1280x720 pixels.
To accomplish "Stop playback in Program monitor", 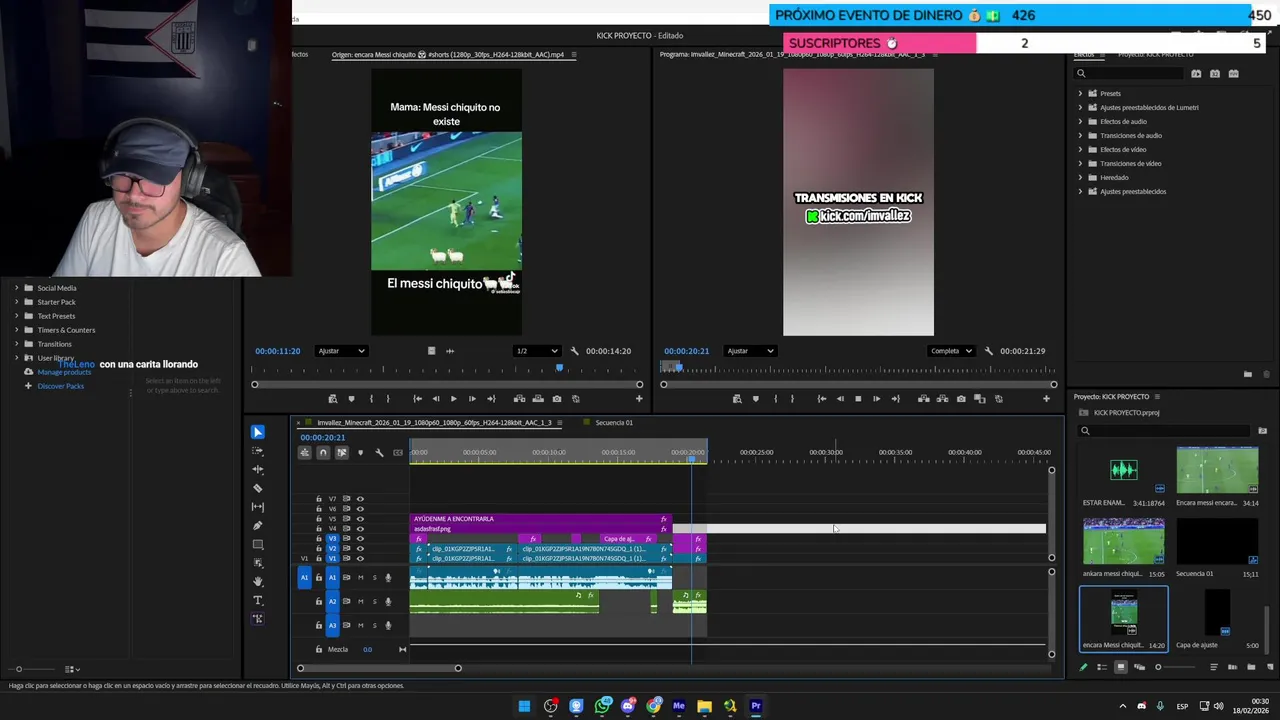I will click(x=858, y=399).
